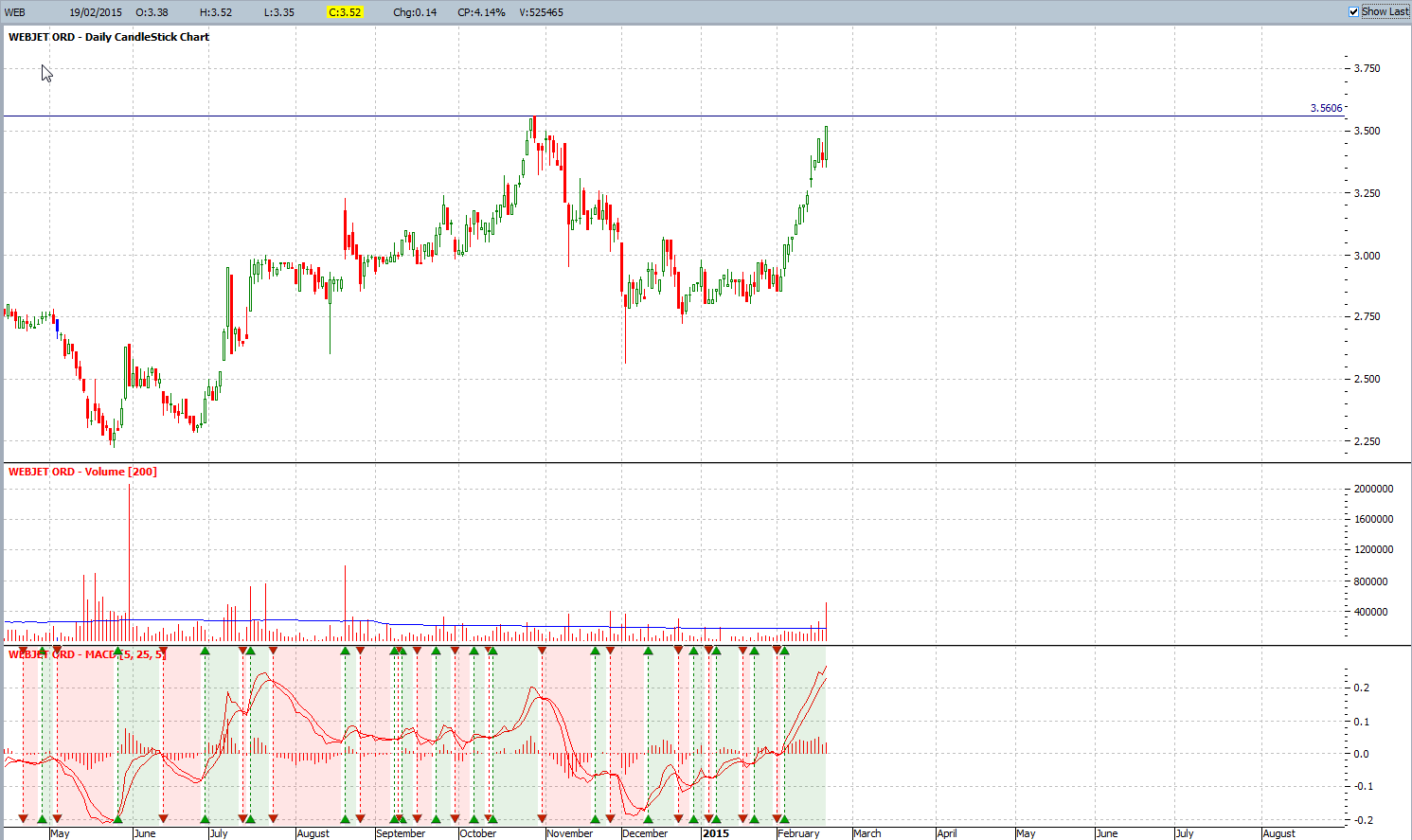Click the September label on time axis

click(401, 833)
